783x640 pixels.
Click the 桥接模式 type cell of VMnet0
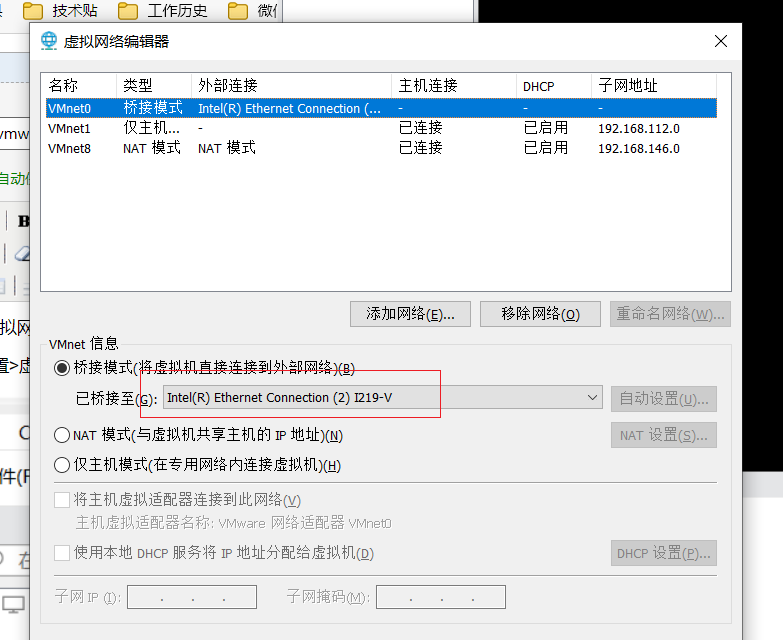point(153,108)
